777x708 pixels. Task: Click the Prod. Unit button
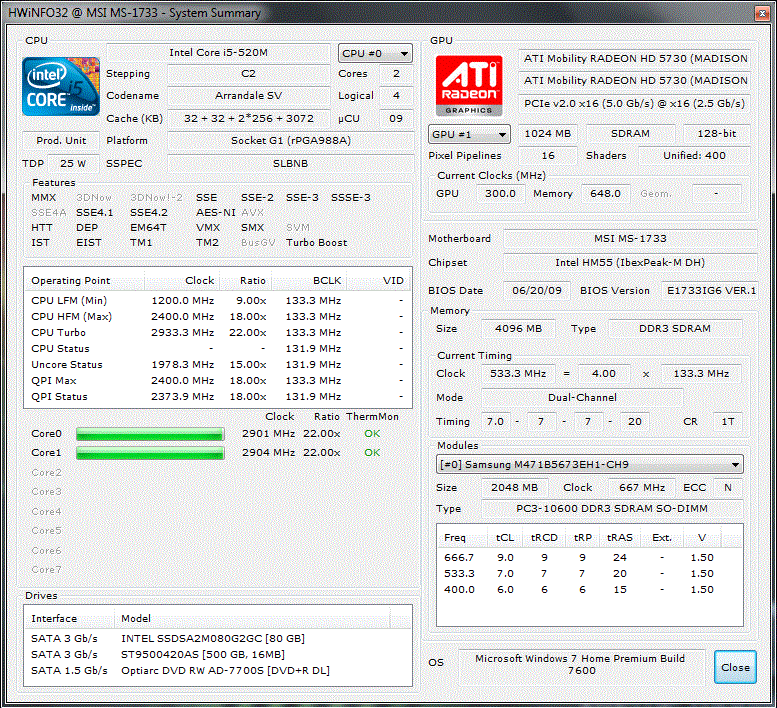pos(61,140)
